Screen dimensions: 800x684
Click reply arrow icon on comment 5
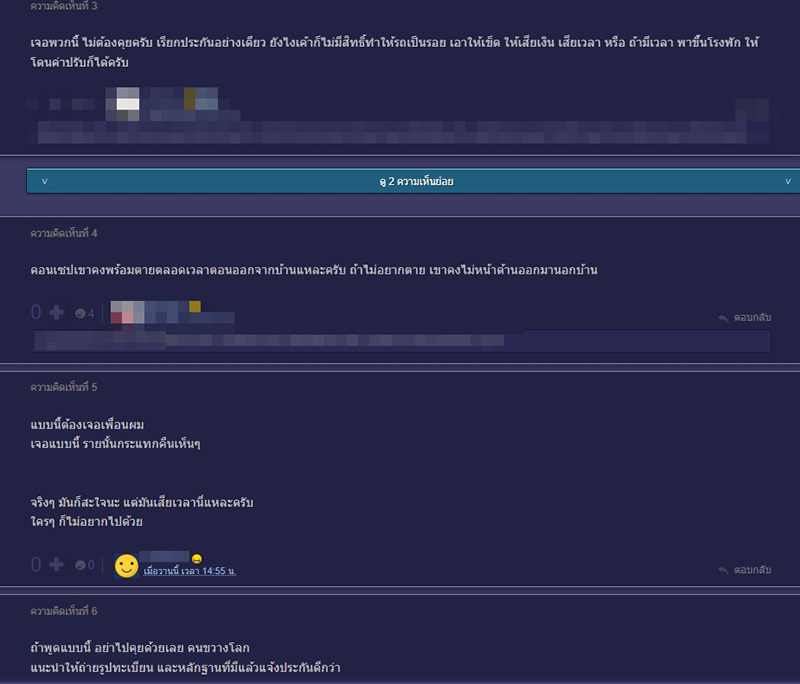722,569
